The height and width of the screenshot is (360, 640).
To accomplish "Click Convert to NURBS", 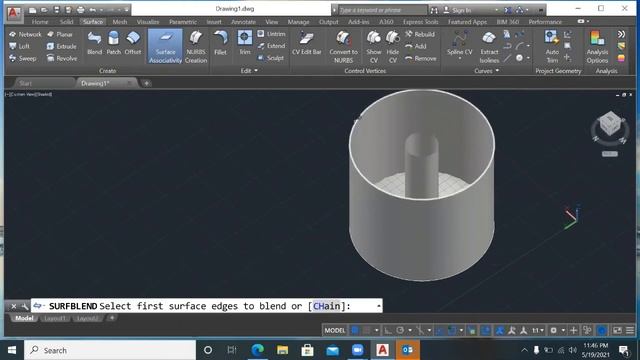I will click(x=343, y=47).
